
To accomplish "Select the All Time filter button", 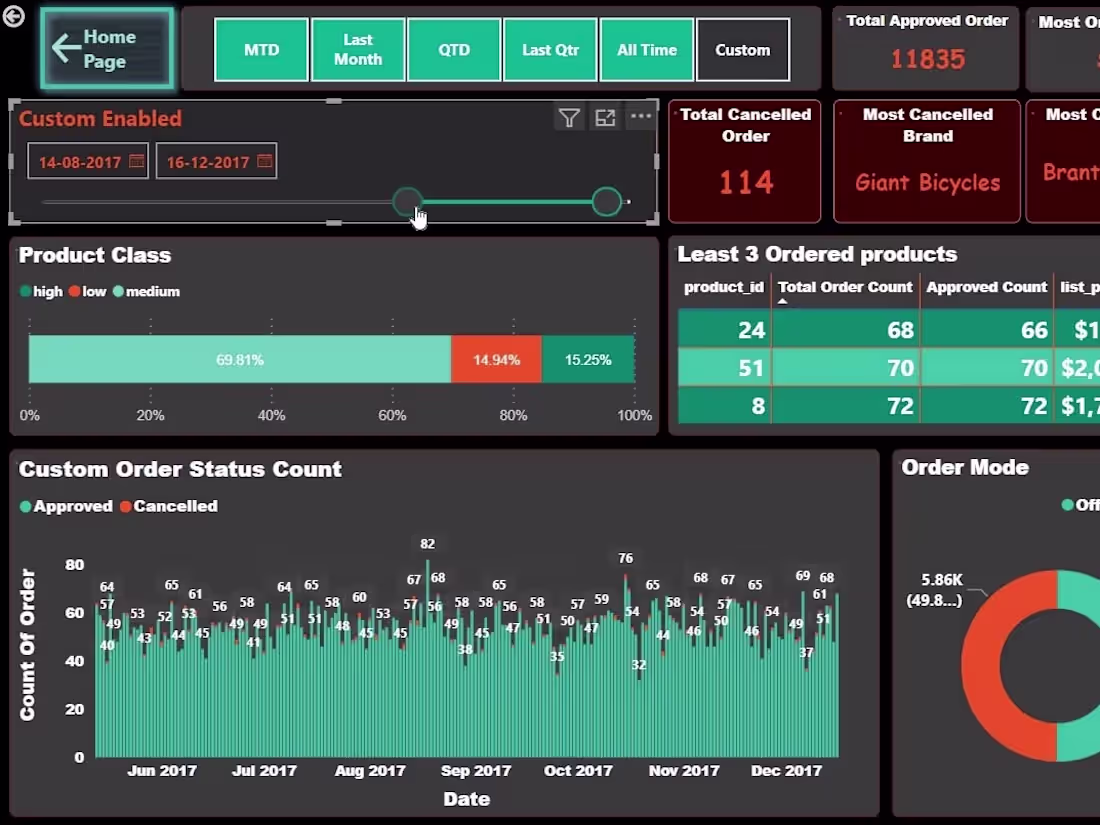I will (x=647, y=49).
